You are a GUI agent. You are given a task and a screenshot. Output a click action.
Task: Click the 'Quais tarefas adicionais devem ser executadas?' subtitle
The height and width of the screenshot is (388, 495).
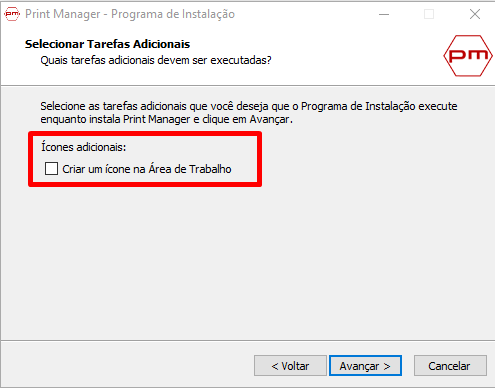pyautogui.click(x=156, y=60)
